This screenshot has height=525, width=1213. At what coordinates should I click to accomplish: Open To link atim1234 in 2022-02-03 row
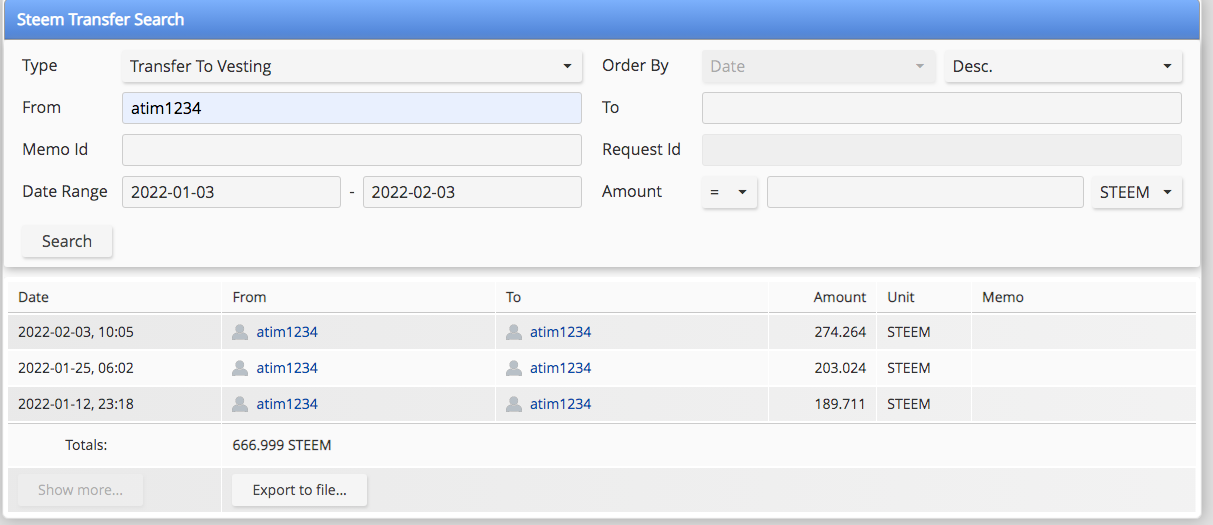click(560, 332)
